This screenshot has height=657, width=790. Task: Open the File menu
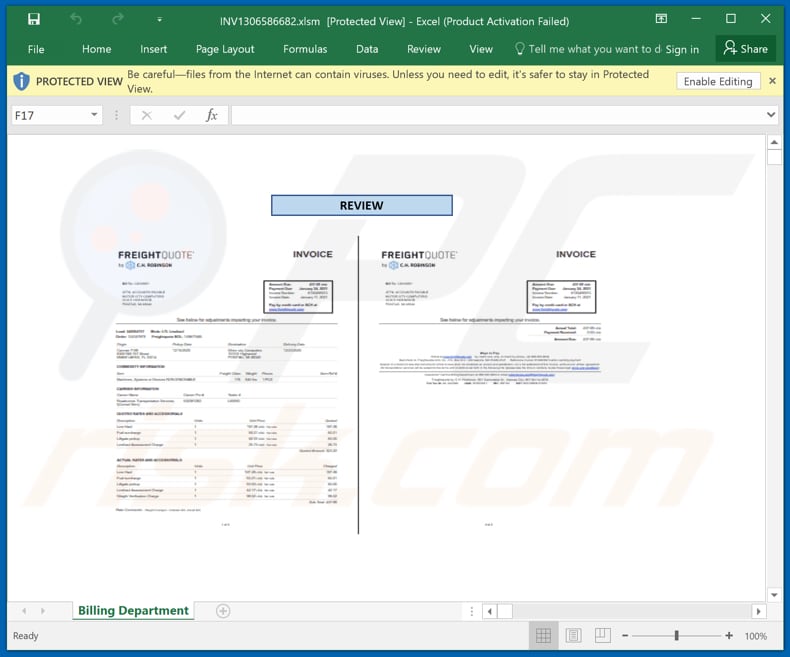(x=36, y=49)
